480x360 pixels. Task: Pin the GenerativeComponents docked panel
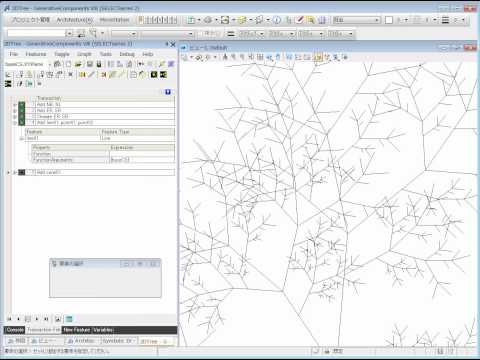[167, 44]
